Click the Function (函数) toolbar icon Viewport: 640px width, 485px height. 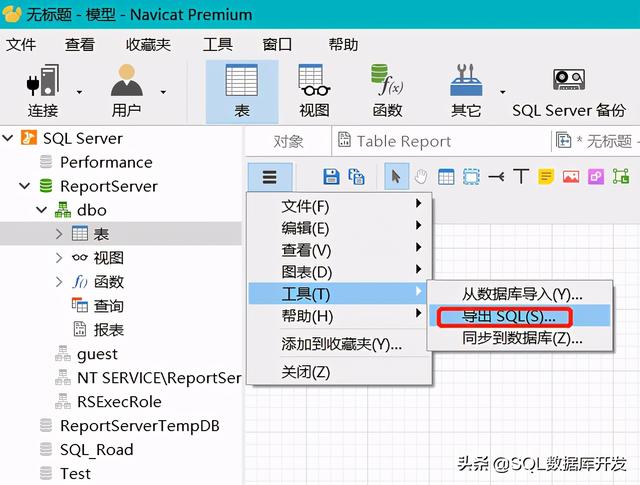[387, 91]
